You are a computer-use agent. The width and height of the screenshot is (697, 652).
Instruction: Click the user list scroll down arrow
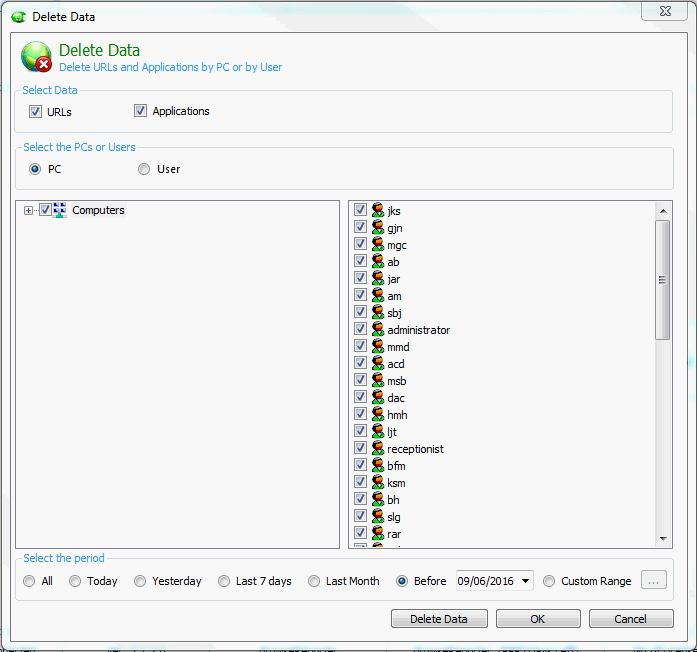[x=663, y=539]
